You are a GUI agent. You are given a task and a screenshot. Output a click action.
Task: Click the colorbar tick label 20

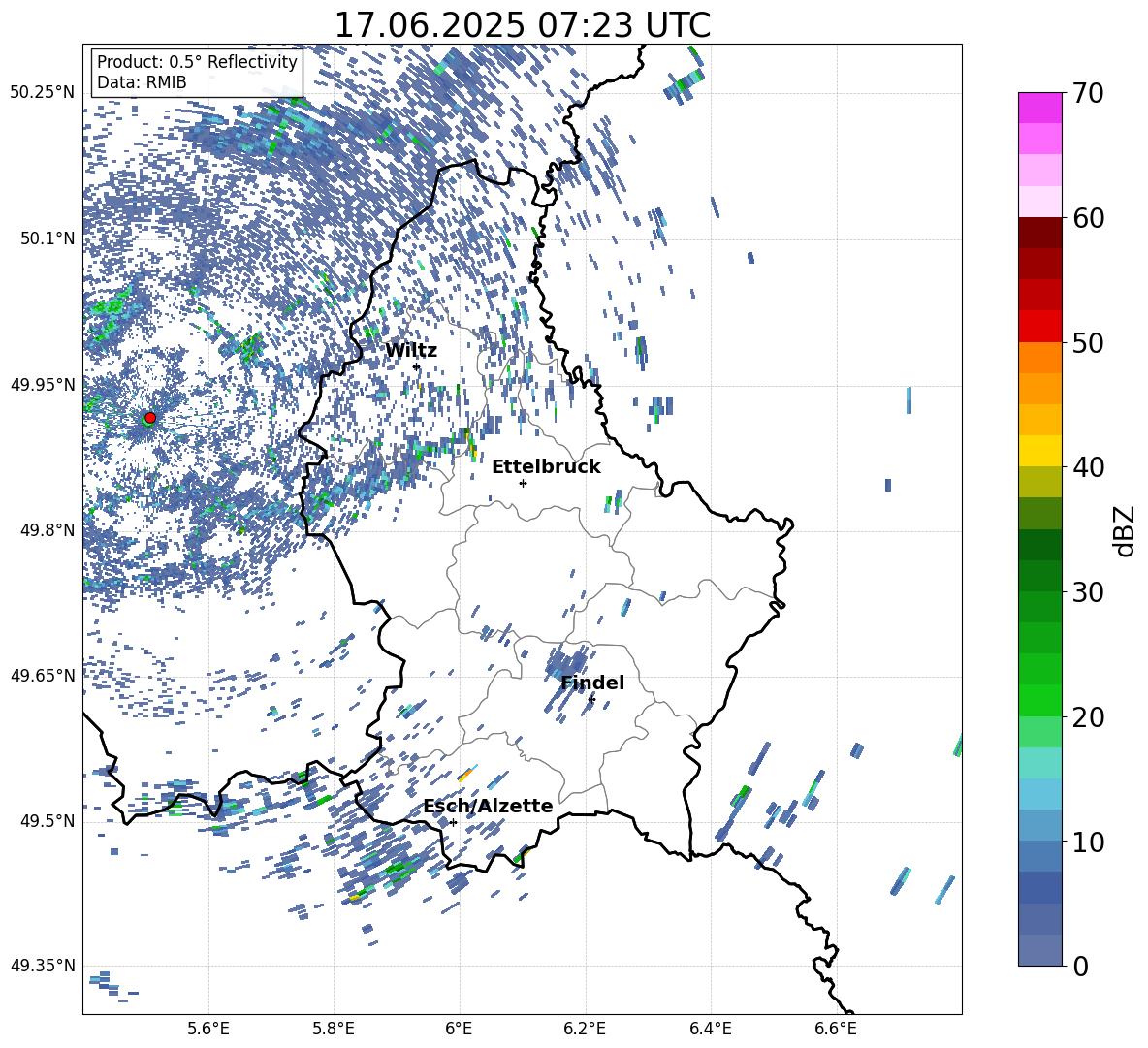click(1088, 717)
